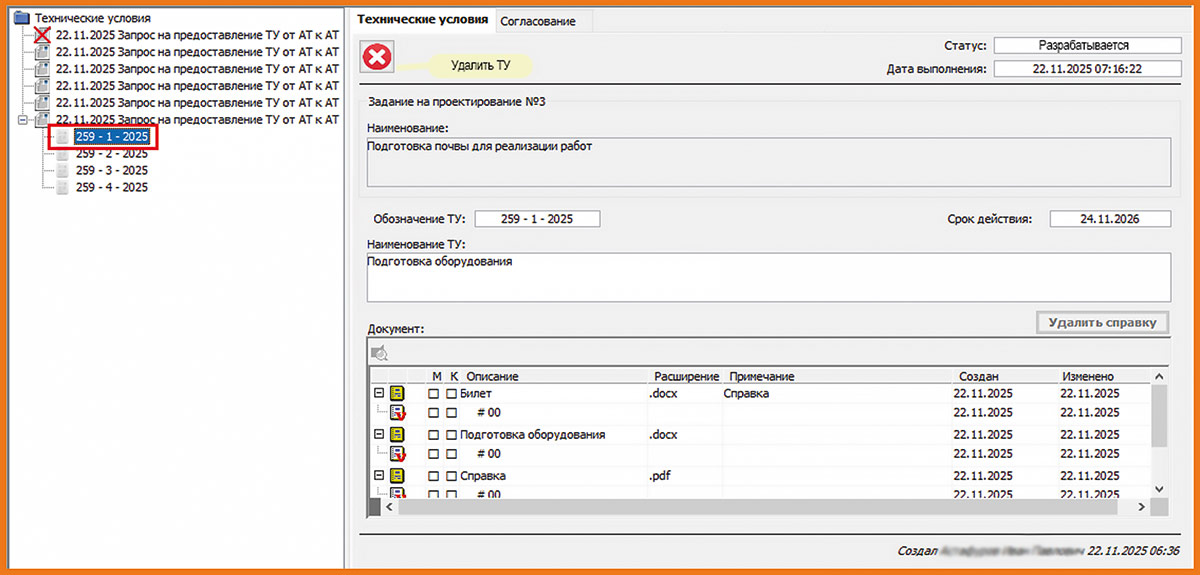Collapse the Билет document row

tap(378, 394)
